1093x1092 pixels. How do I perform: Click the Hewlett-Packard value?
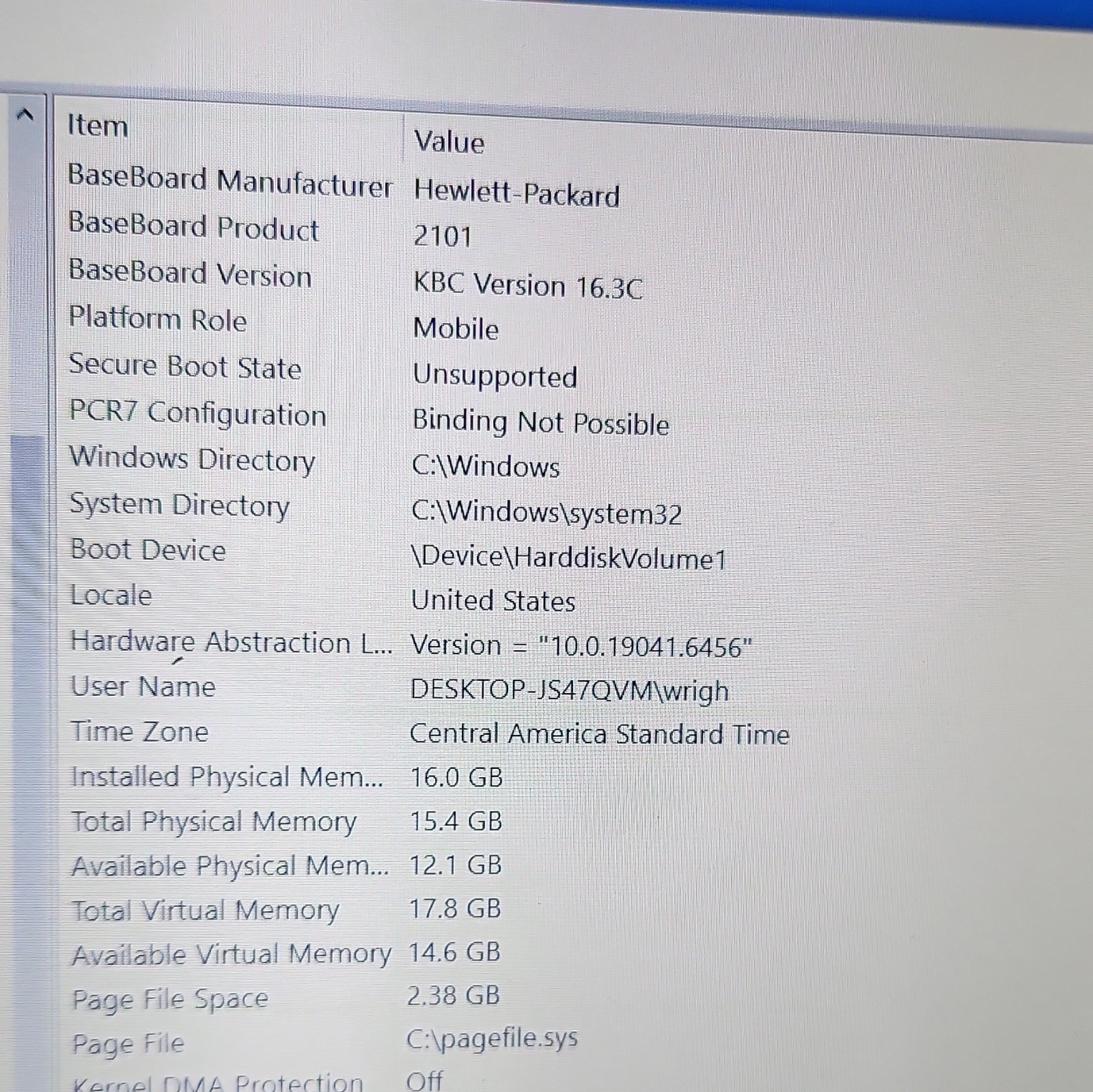pyautogui.click(x=516, y=193)
